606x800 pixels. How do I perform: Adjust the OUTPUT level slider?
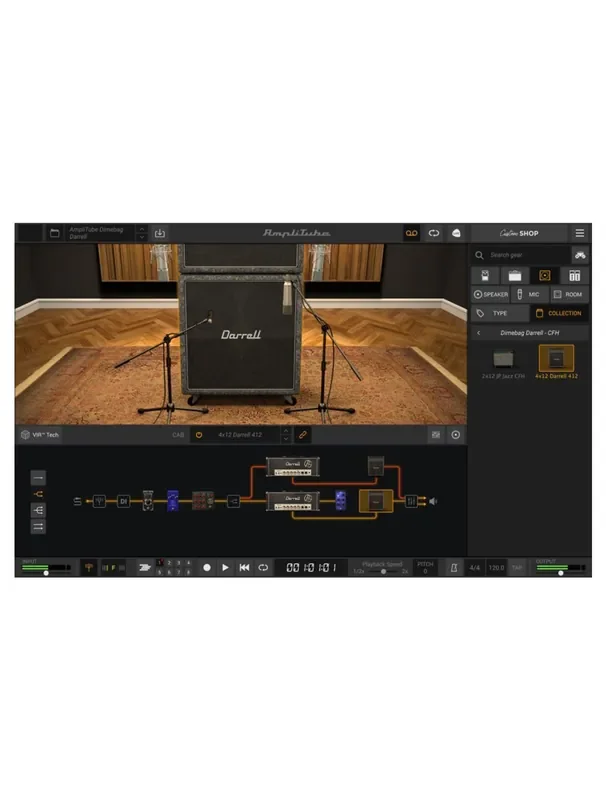coord(560,573)
